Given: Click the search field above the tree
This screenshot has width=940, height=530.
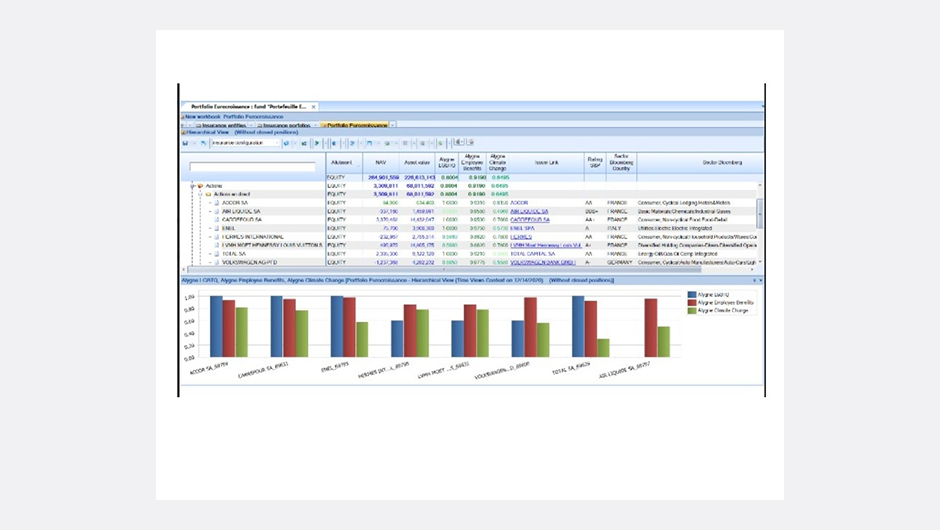Looking at the screenshot, I should [252, 167].
